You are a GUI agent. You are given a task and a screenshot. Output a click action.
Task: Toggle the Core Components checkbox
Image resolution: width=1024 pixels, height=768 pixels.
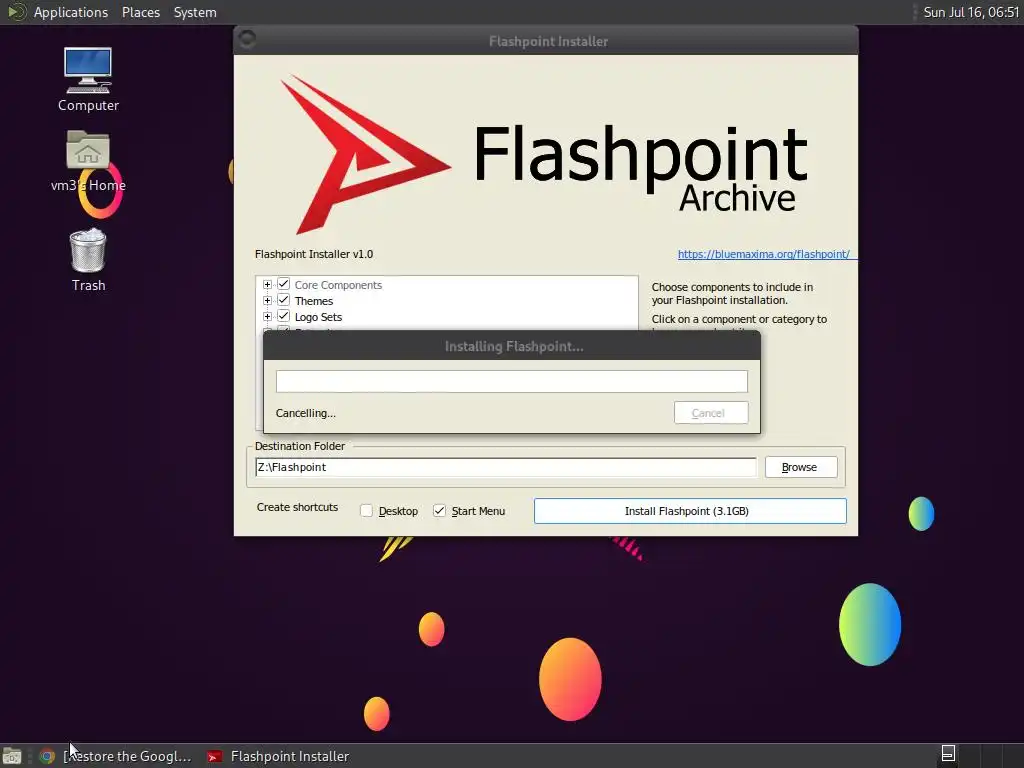coord(283,284)
